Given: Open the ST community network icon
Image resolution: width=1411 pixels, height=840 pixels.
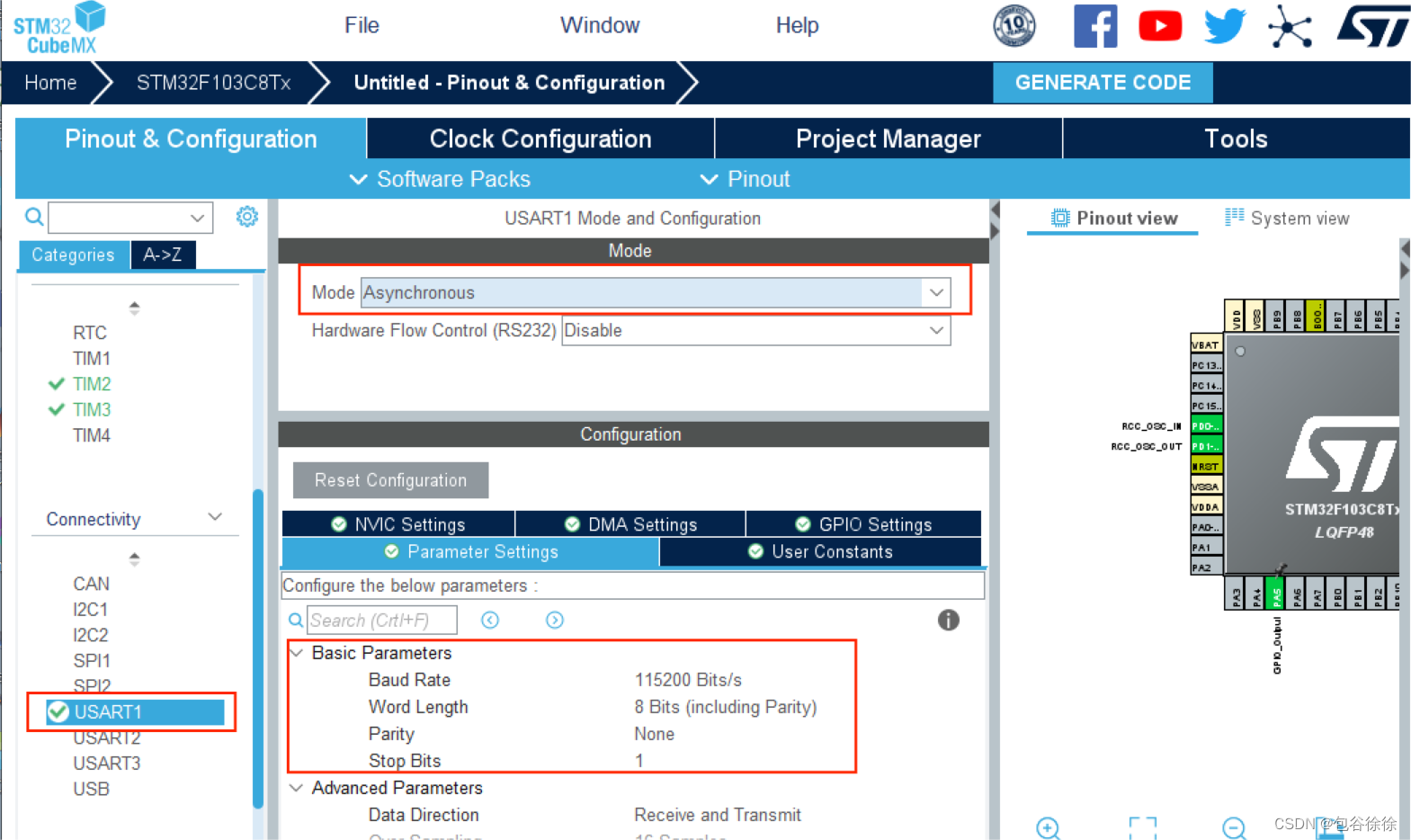Looking at the screenshot, I should pos(1290,26).
